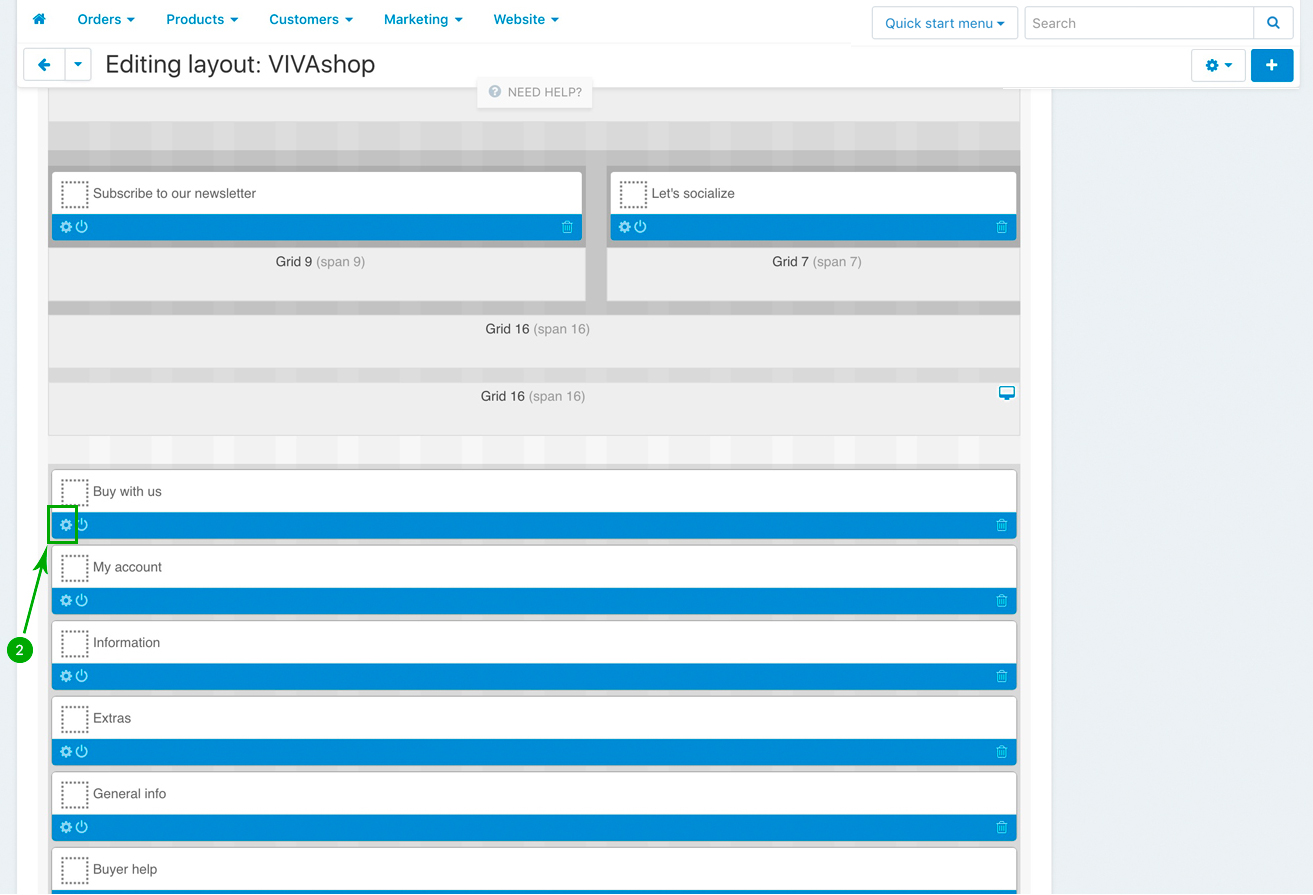Open settings gear for Extras block

pos(66,752)
